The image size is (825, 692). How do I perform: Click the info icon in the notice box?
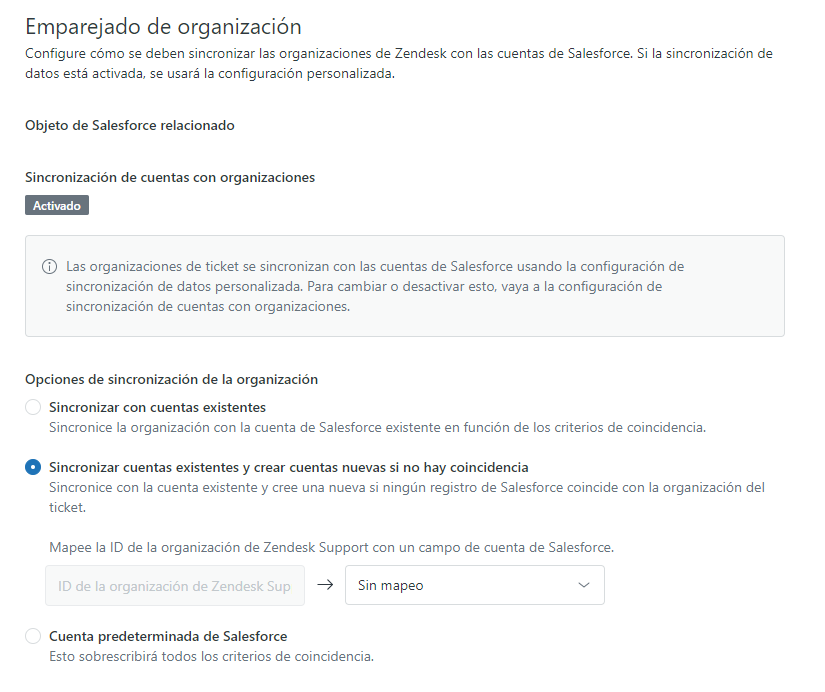[x=49, y=267]
